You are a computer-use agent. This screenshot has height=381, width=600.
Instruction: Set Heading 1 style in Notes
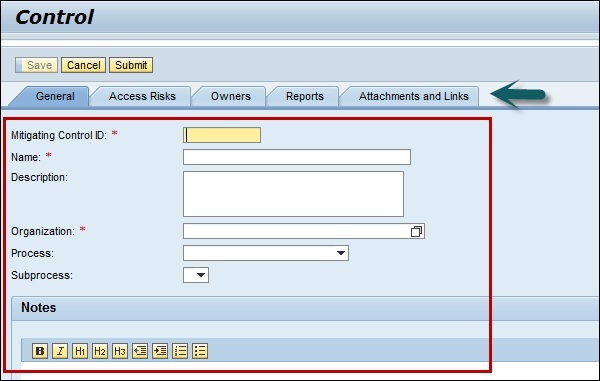point(80,351)
